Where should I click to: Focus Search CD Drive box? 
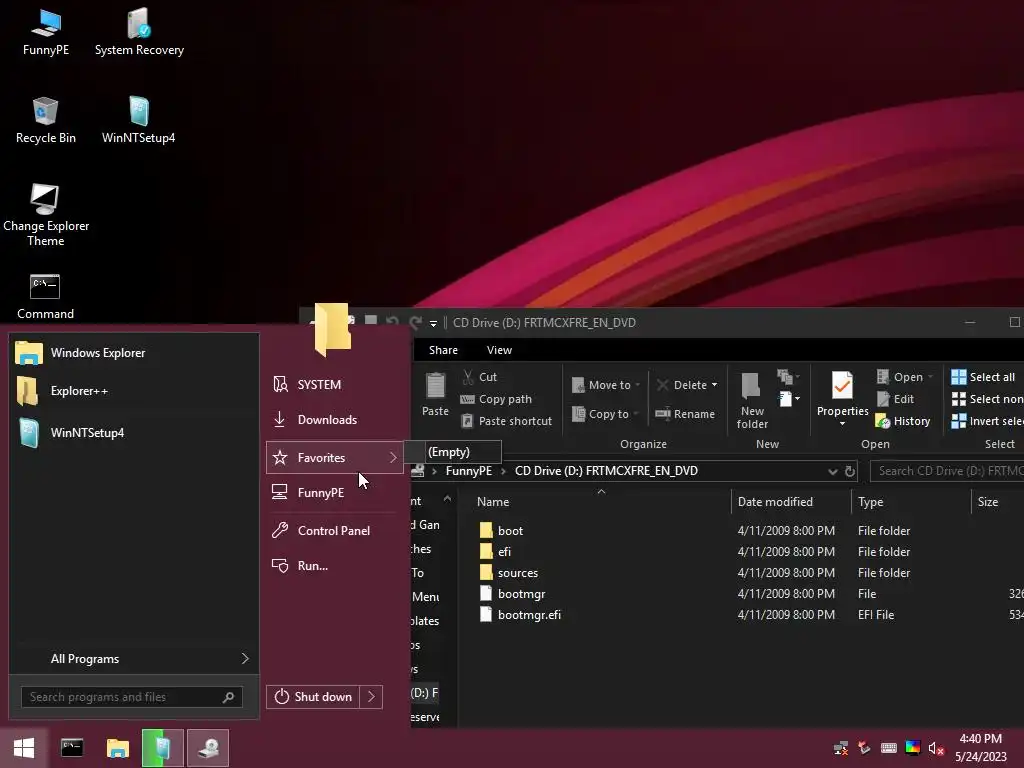click(x=947, y=471)
